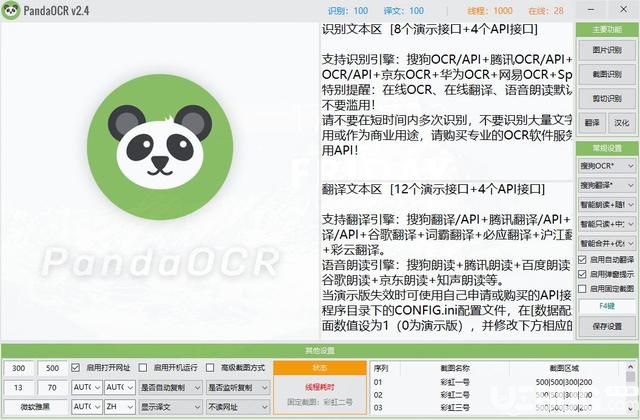
Task: Click inside the 识别文本区 text area
Action: [447, 100]
